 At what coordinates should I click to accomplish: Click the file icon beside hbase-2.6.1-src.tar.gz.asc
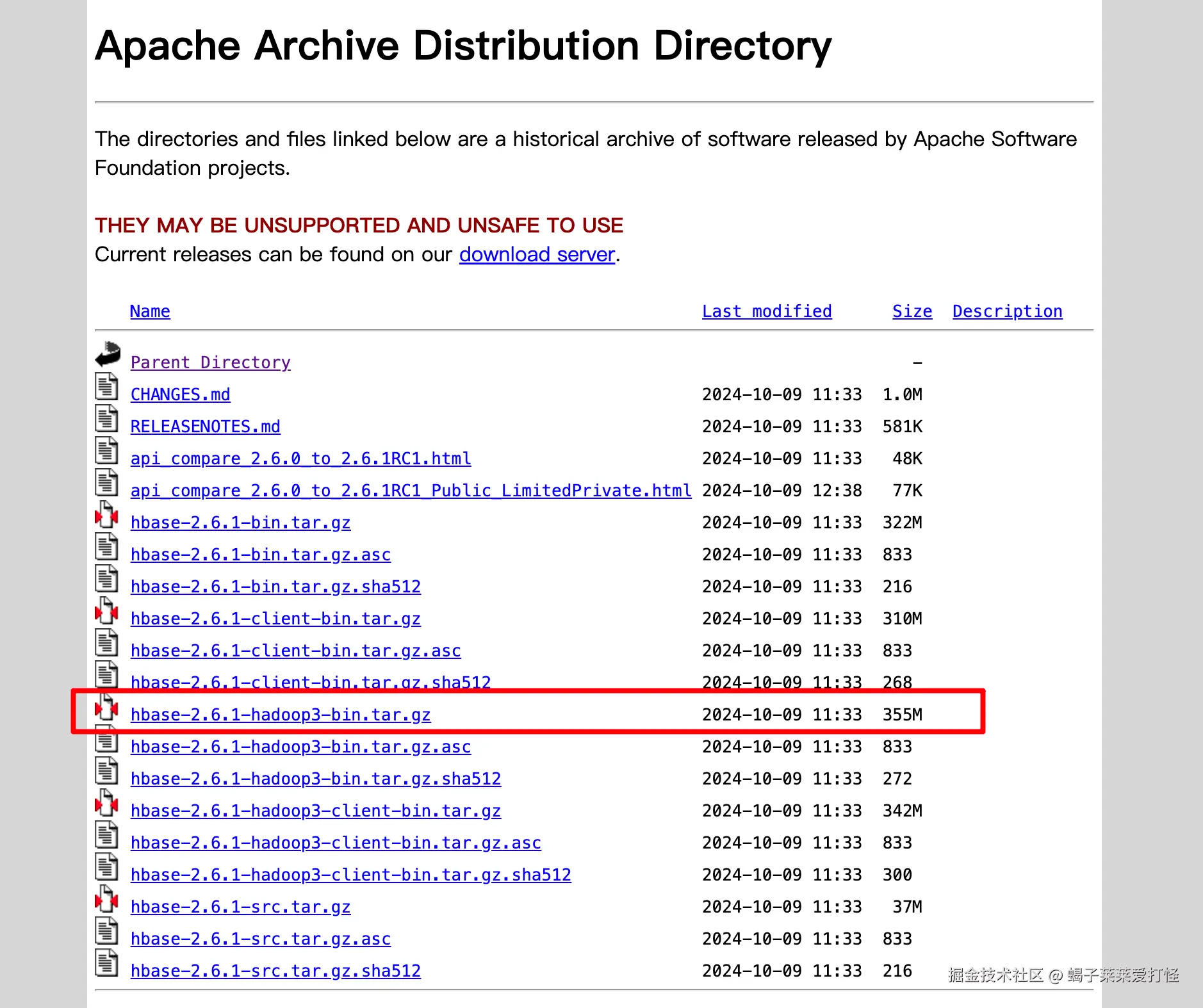coord(106,931)
